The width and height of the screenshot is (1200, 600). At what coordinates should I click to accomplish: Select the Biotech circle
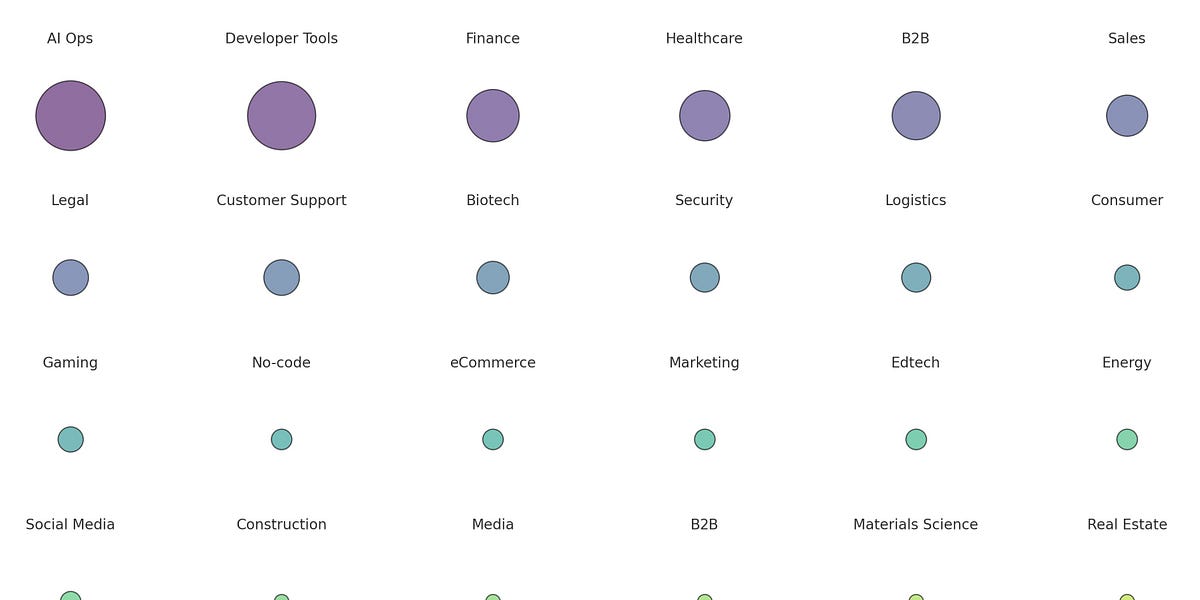pos(493,277)
